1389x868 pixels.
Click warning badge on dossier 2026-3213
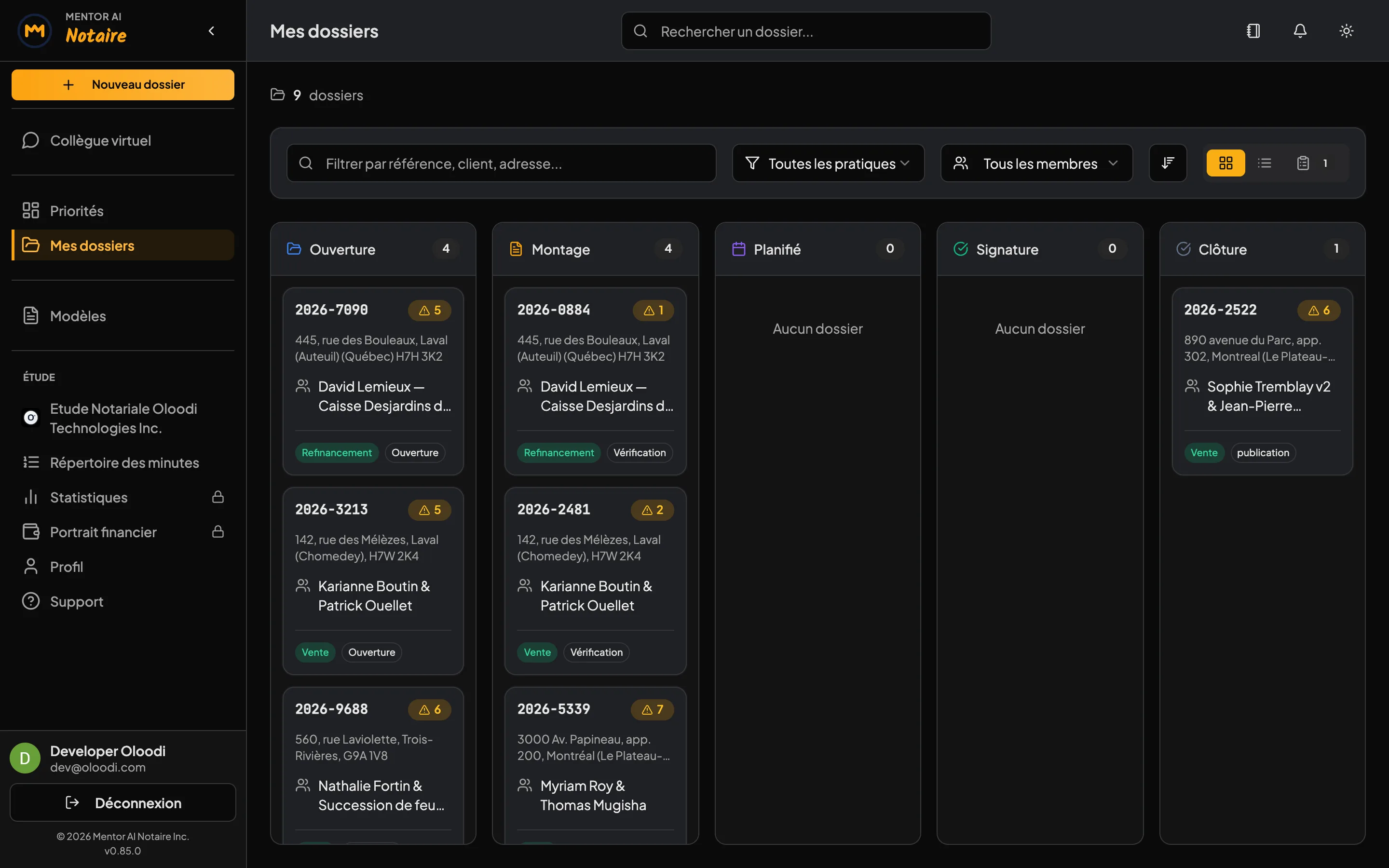click(x=430, y=510)
